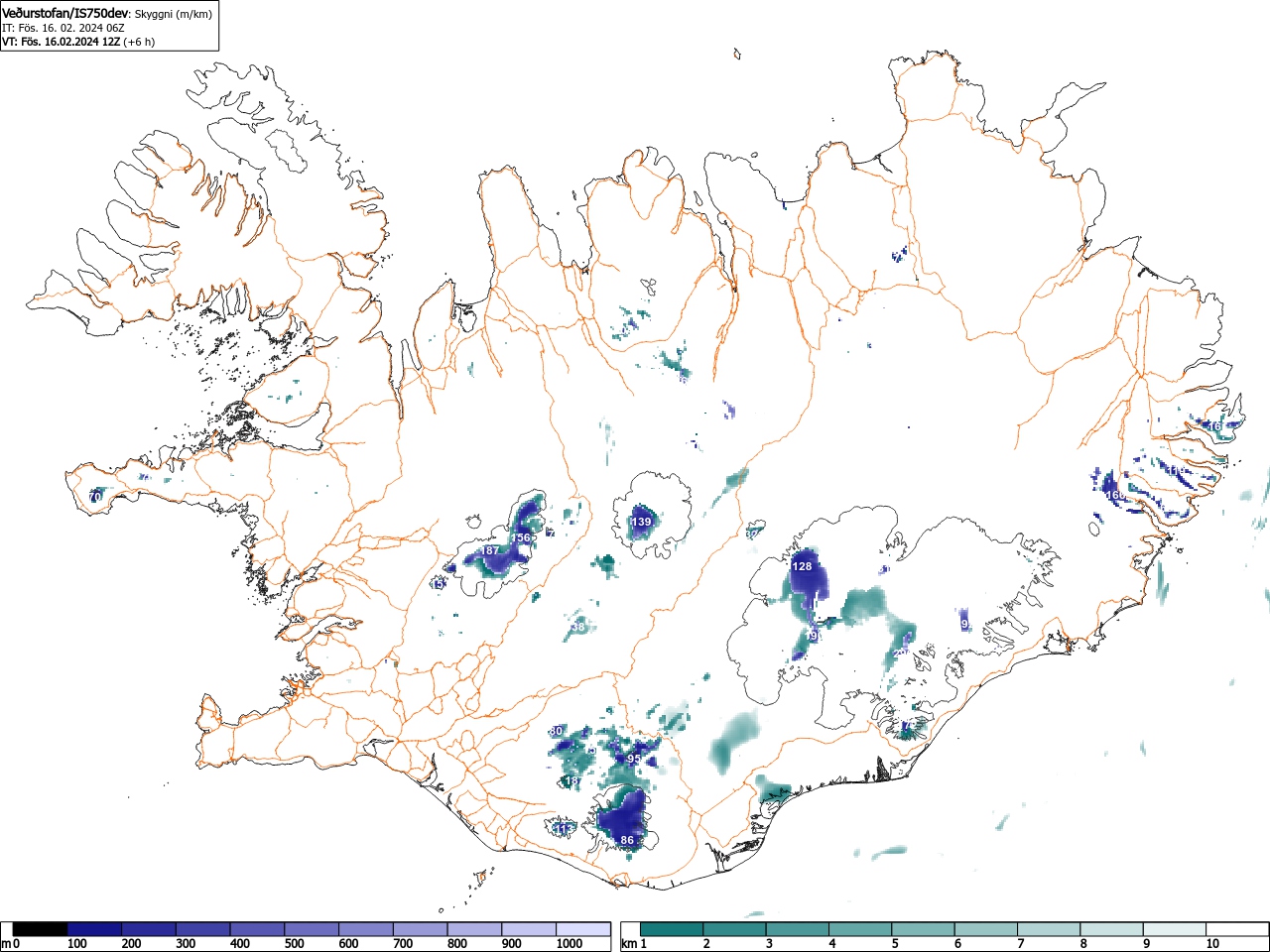The width and height of the screenshot is (1270, 952).
Task: Click the '300' label on the meter scale
Action: (x=186, y=944)
